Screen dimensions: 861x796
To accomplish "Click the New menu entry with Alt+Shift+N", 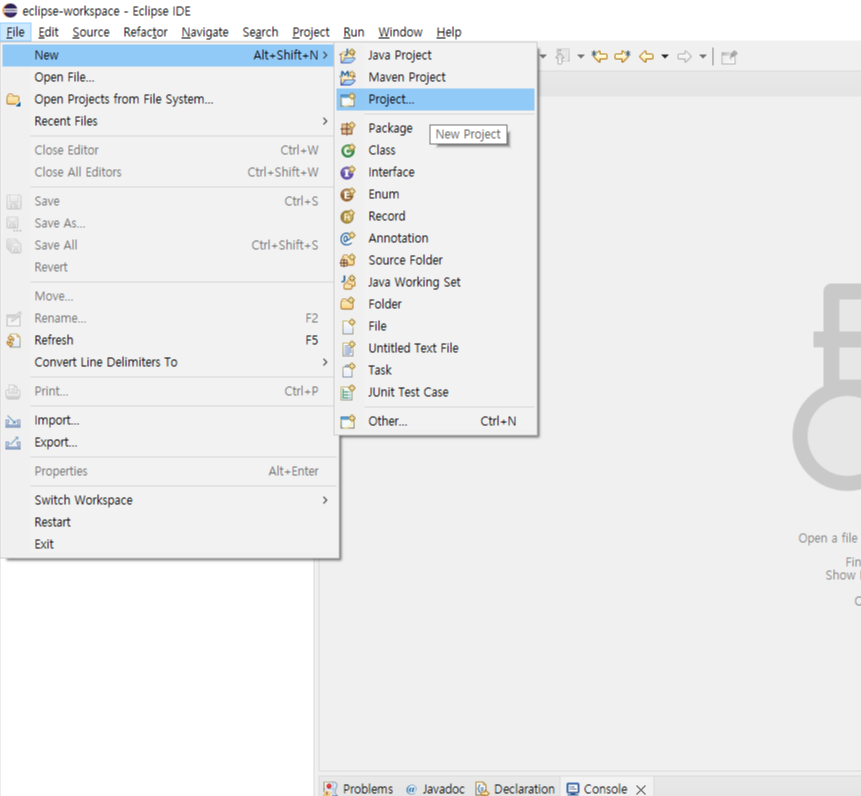I will pos(168,55).
